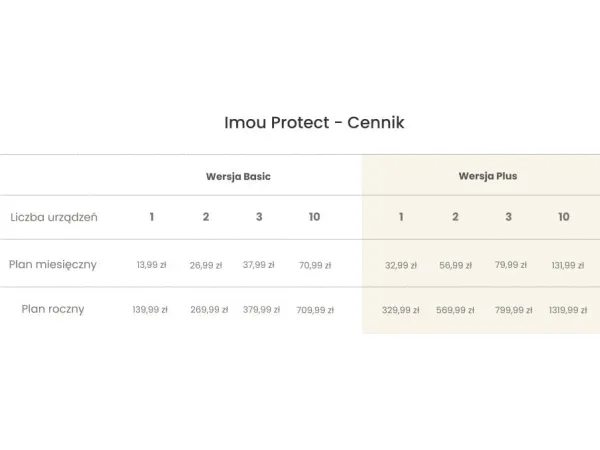Click the 79,99 zł price cell

click(x=510, y=265)
